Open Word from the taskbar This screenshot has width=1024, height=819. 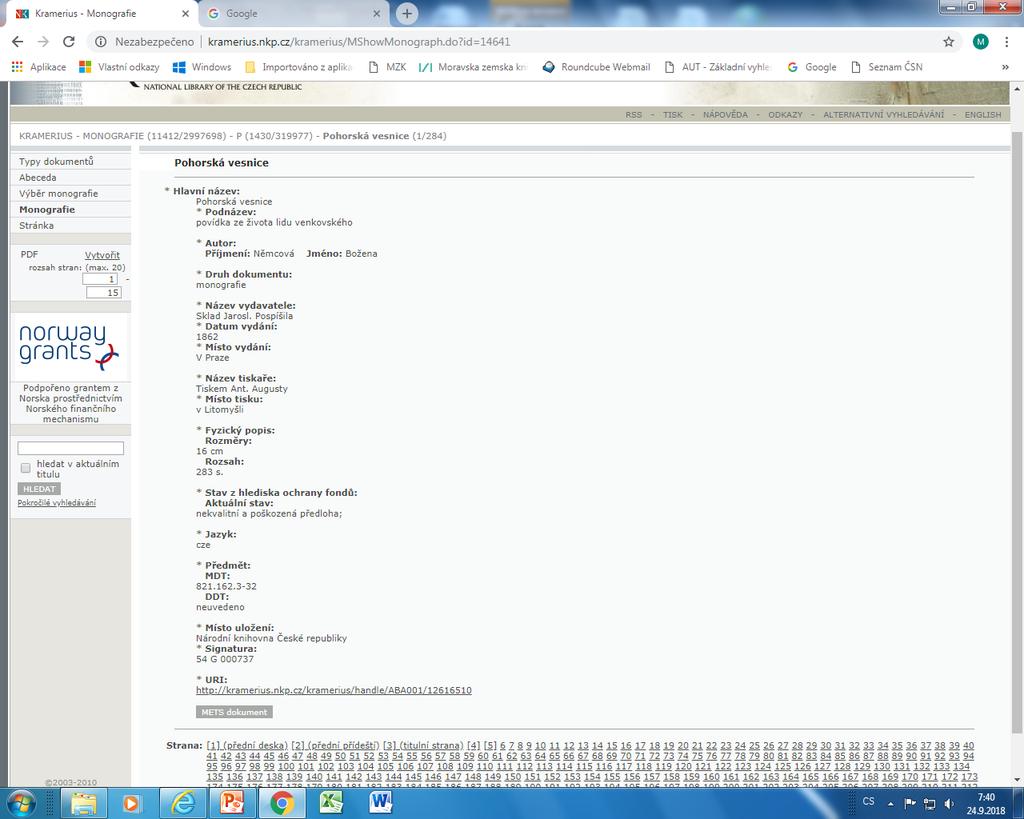pyautogui.click(x=381, y=803)
